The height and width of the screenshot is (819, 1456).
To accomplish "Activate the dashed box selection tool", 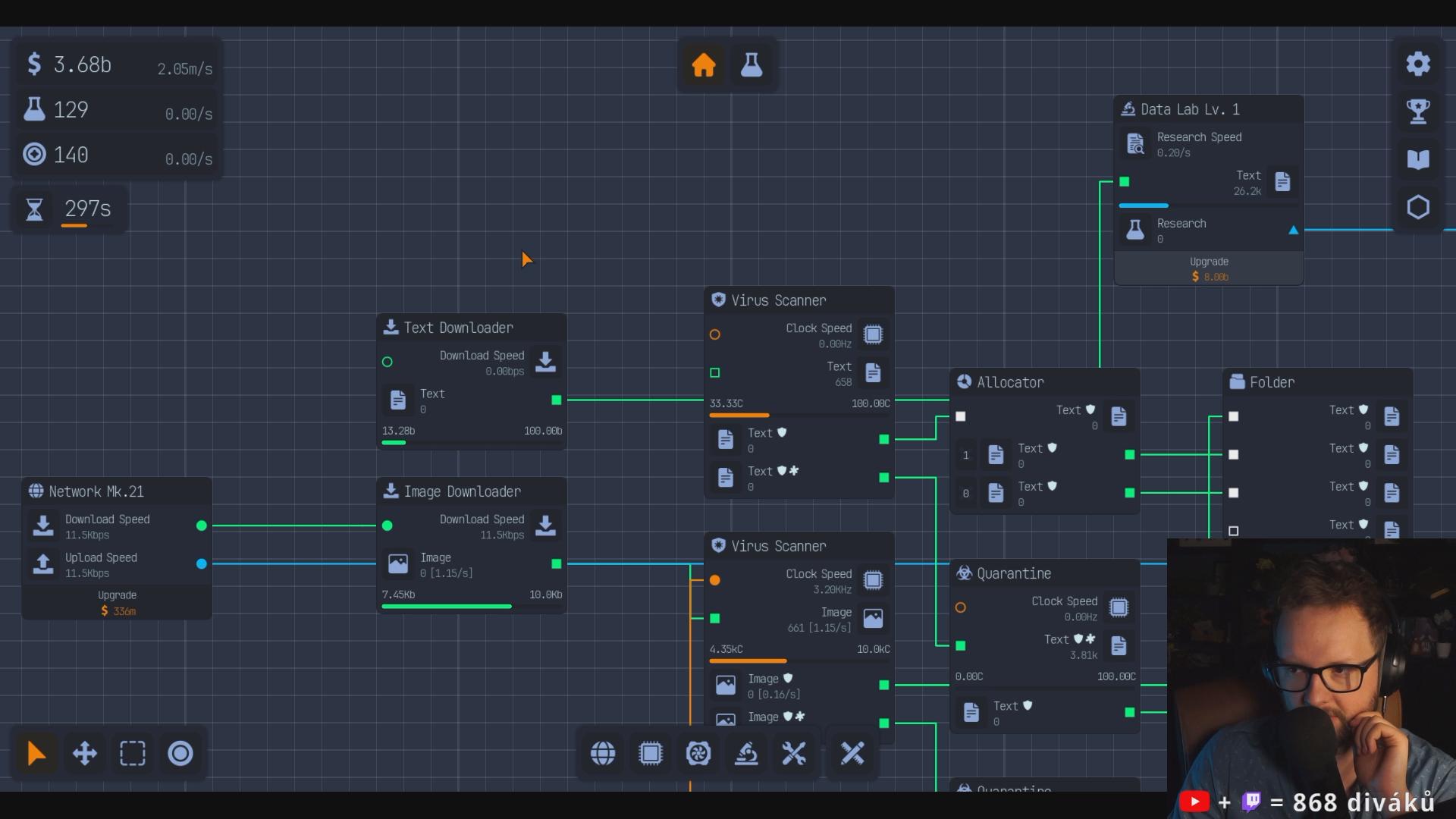I will pos(132,753).
